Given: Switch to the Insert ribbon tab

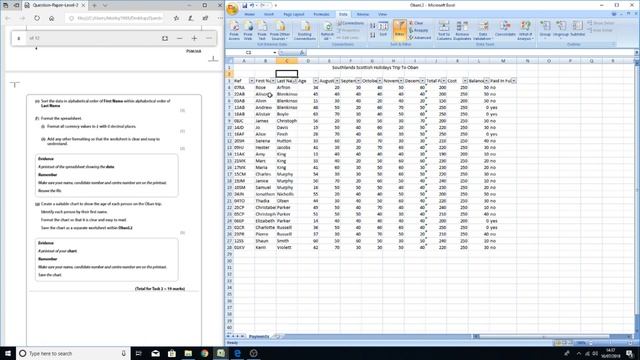Looking at the screenshot, I should tap(269, 14).
